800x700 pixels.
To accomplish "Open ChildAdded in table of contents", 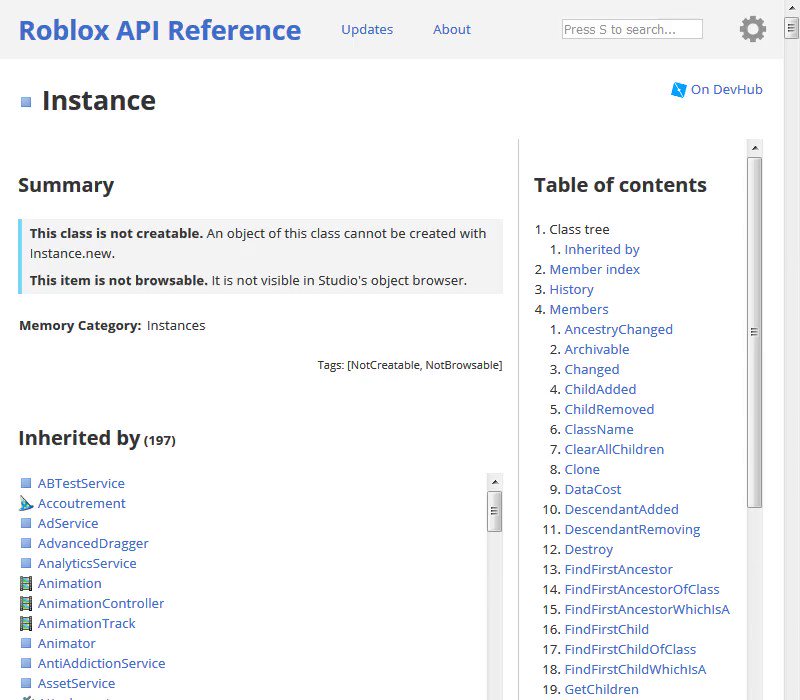I will pyautogui.click(x=600, y=389).
